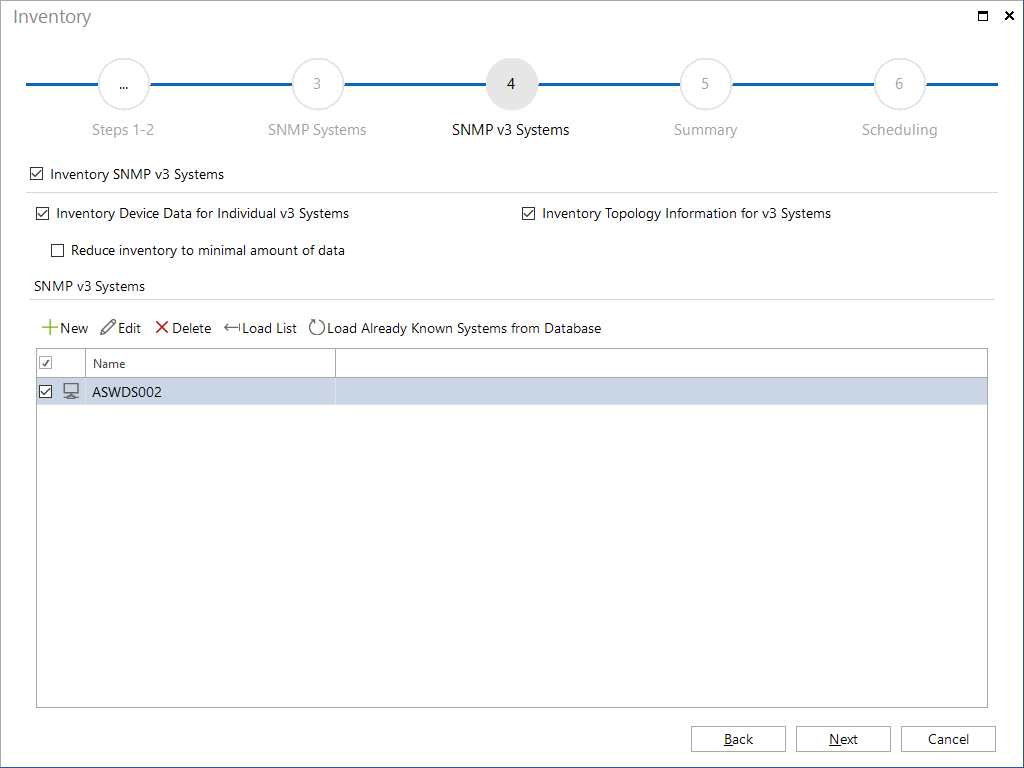Click the SNMP v3 Systems section heading
This screenshot has height=768, width=1024.
point(89,286)
